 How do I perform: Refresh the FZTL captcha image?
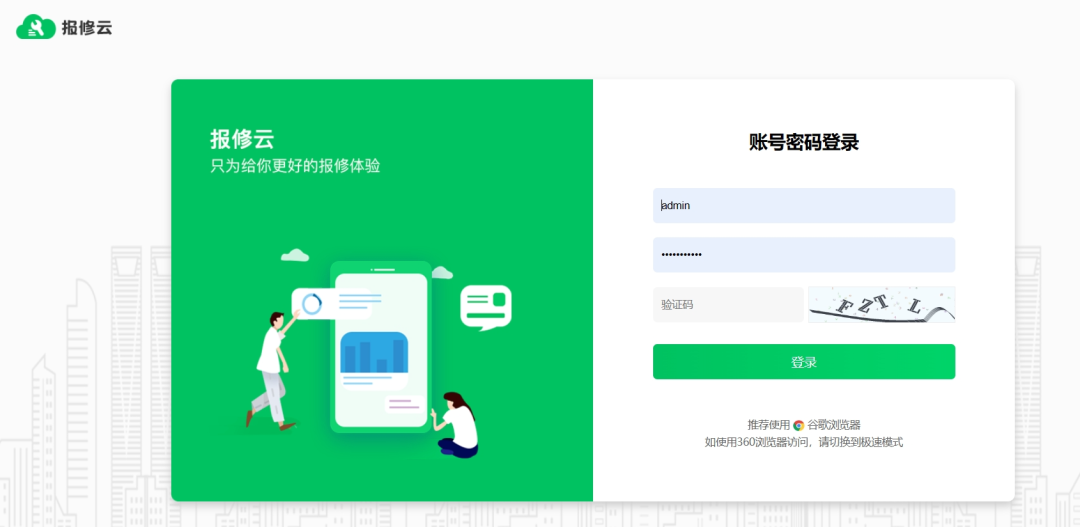pos(882,304)
